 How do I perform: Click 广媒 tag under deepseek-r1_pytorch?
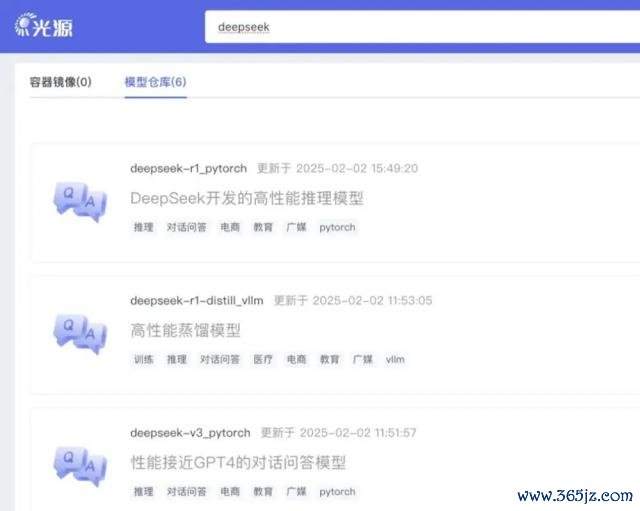[x=296, y=227]
